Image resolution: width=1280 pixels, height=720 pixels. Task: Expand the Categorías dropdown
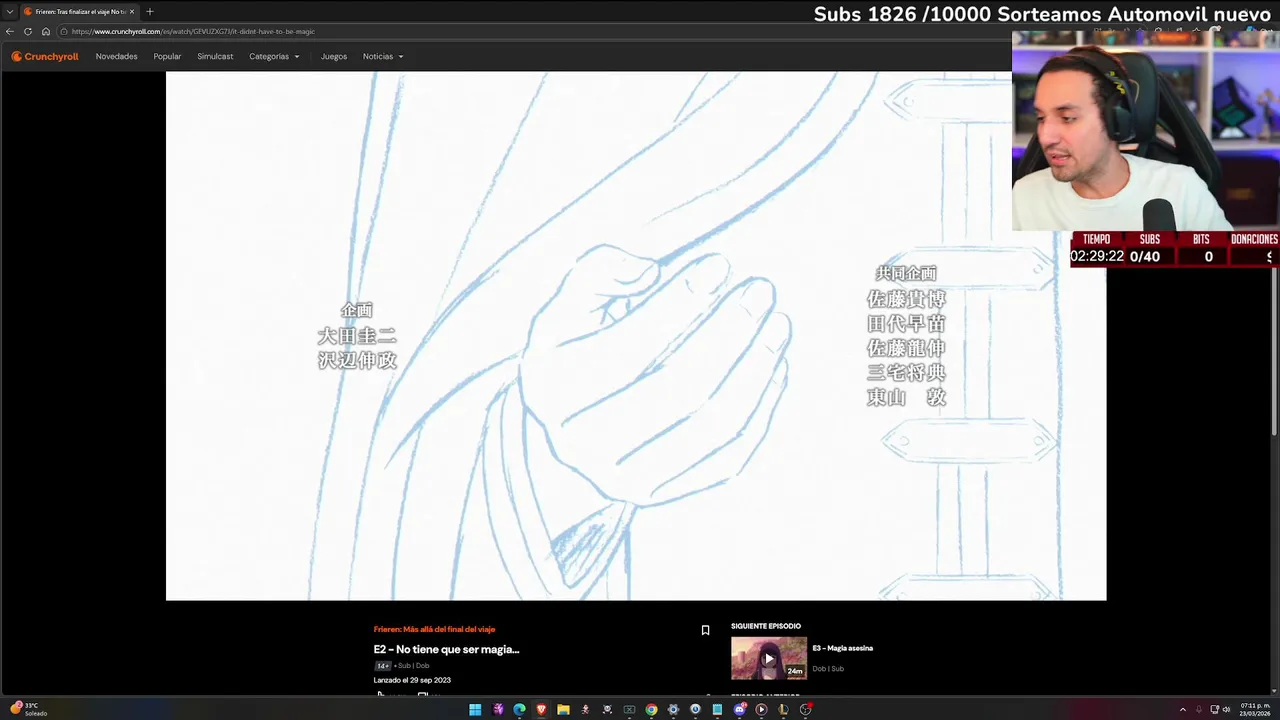pos(274,56)
